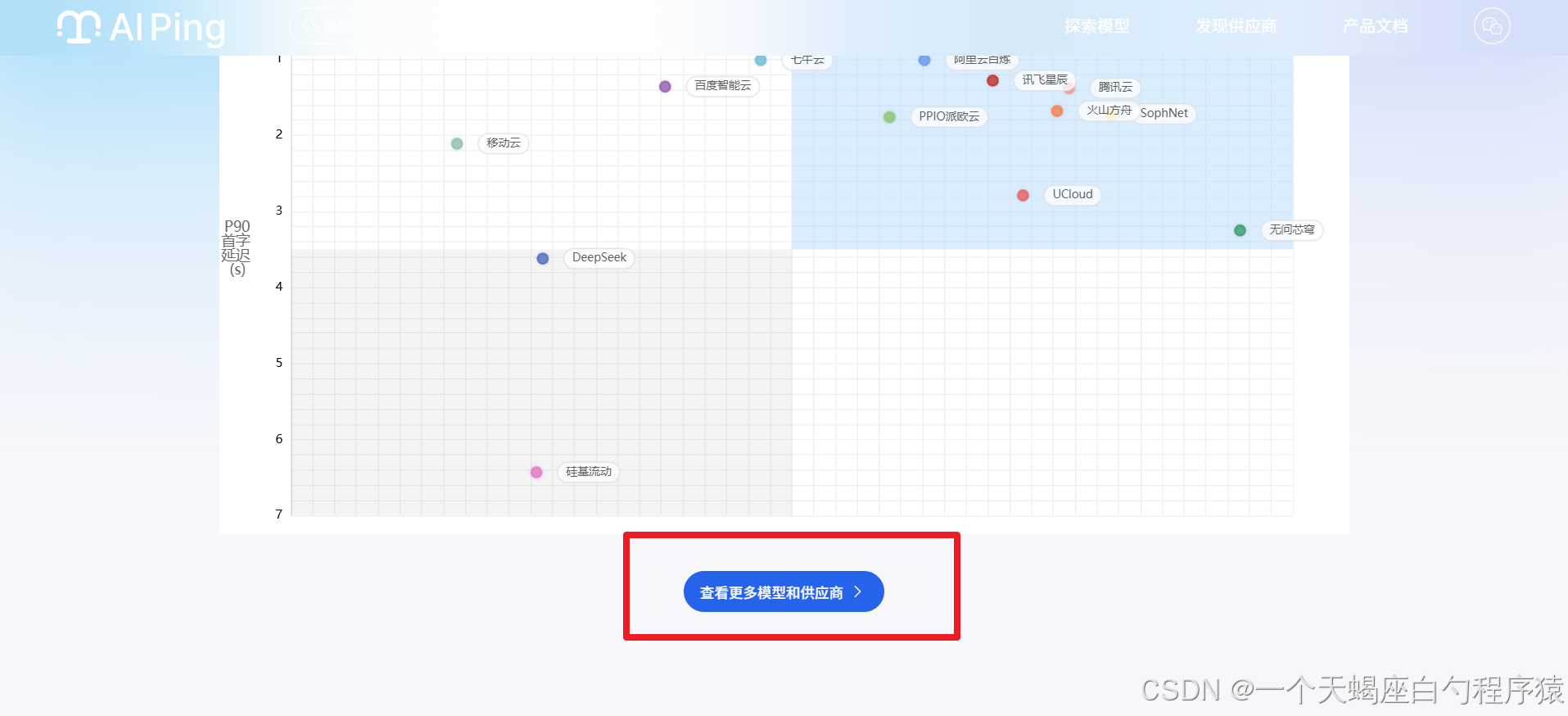Screen dimensions: 1568x716
Task: Click the 百度智能云 label
Action: click(x=723, y=85)
